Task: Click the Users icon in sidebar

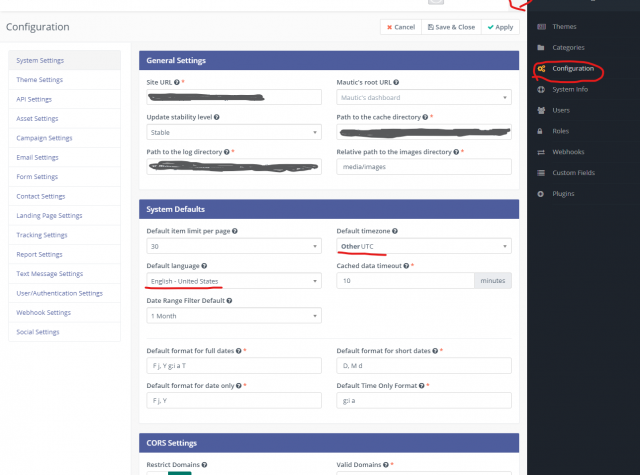Action: coord(541,110)
